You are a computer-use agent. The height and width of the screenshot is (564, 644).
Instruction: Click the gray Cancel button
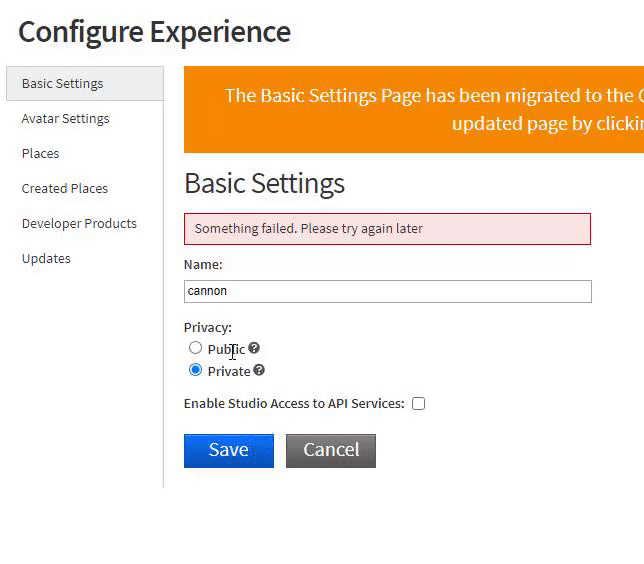[330, 450]
